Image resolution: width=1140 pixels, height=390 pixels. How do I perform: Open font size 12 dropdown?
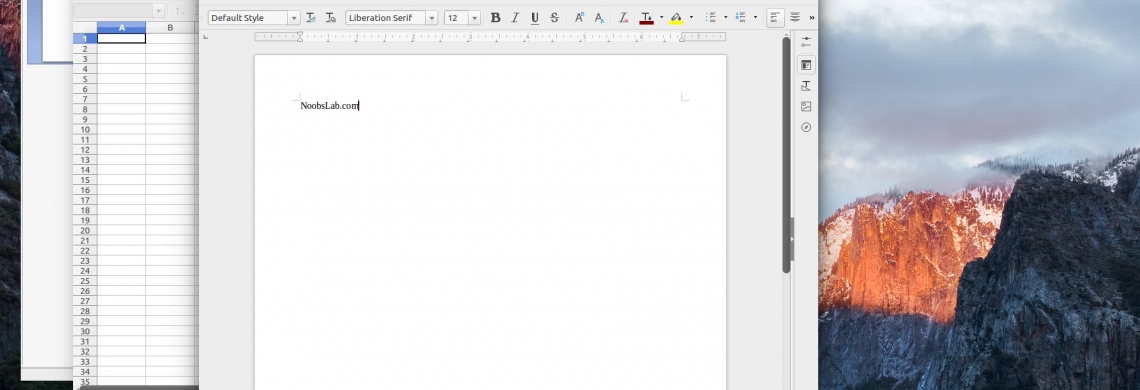[475, 18]
